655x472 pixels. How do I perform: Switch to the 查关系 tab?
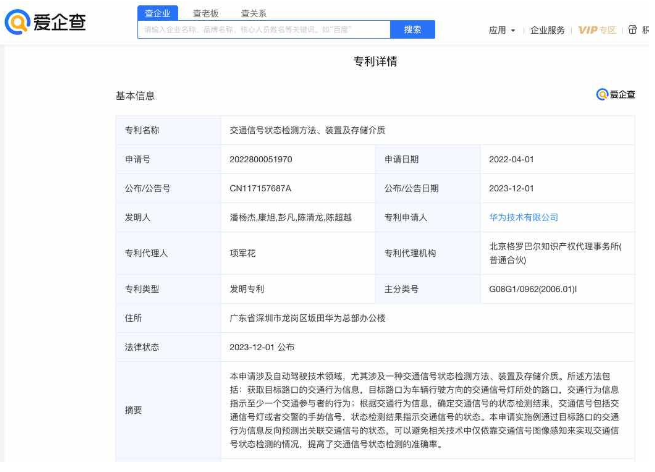click(x=253, y=14)
